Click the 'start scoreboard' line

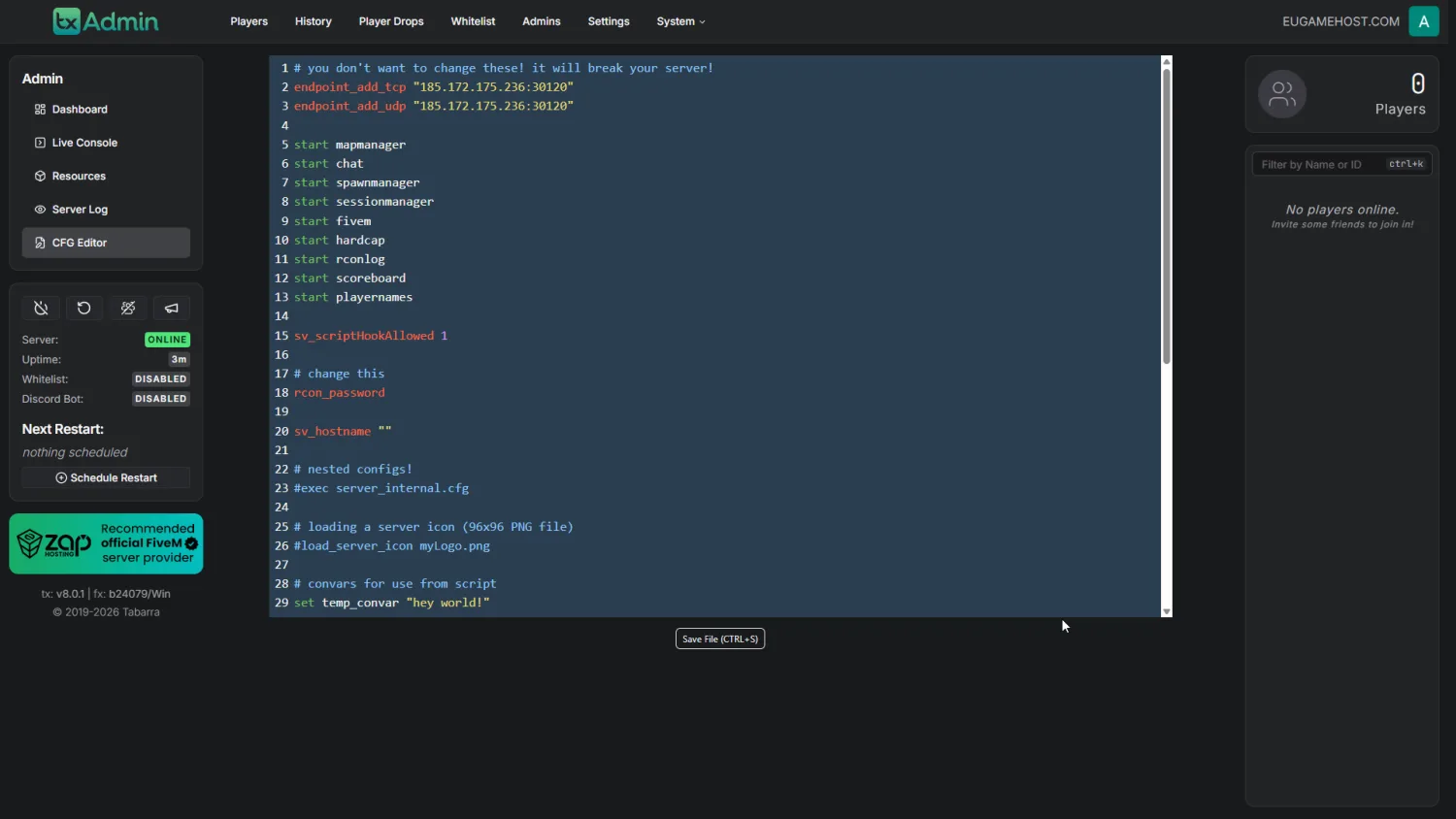pos(349,278)
